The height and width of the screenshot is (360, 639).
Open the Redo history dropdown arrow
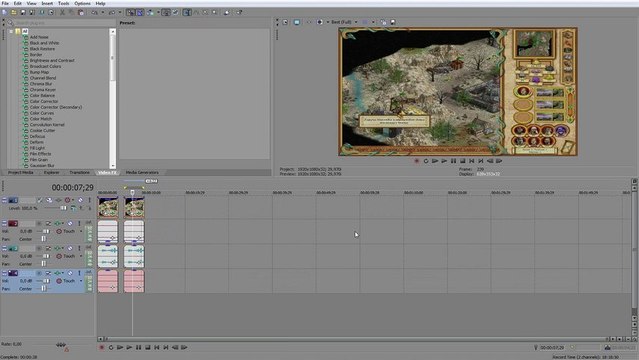(120, 13)
